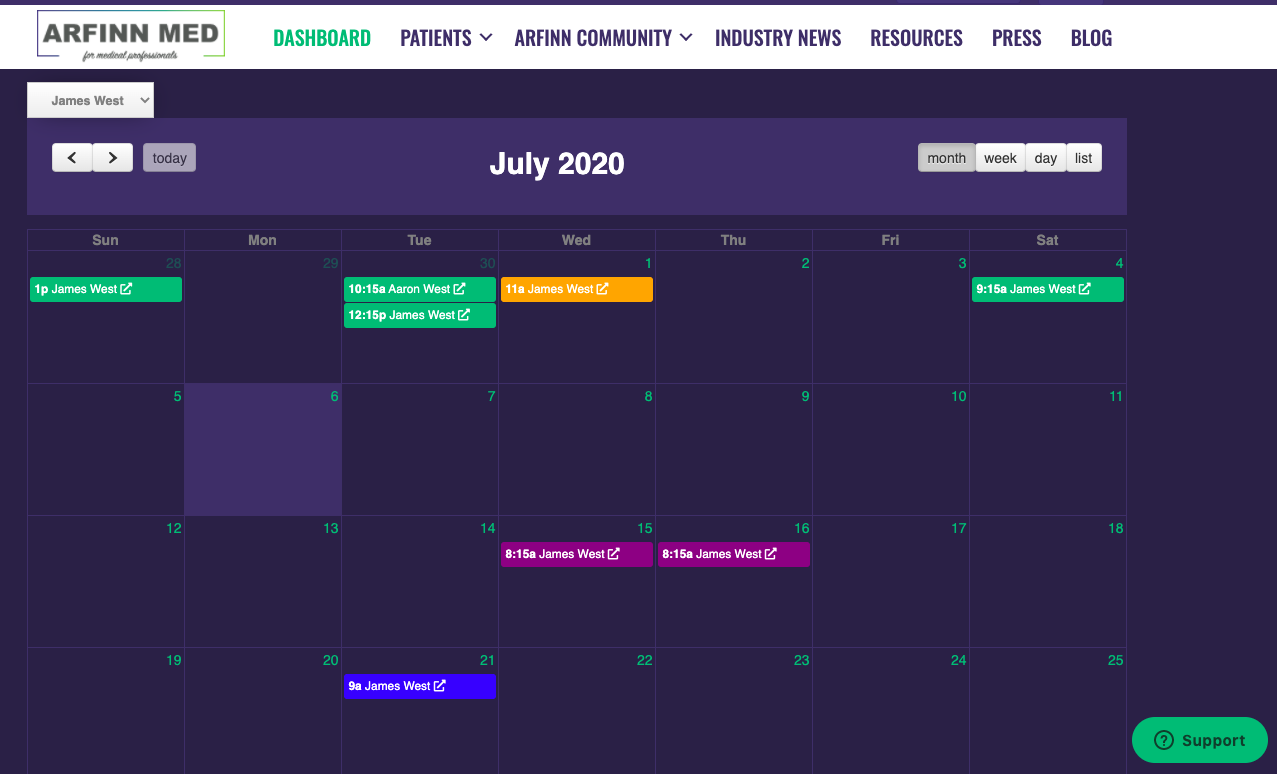Open the Industry News page
The height and width of the screenshot is (774, 1277).
point(778,38)
